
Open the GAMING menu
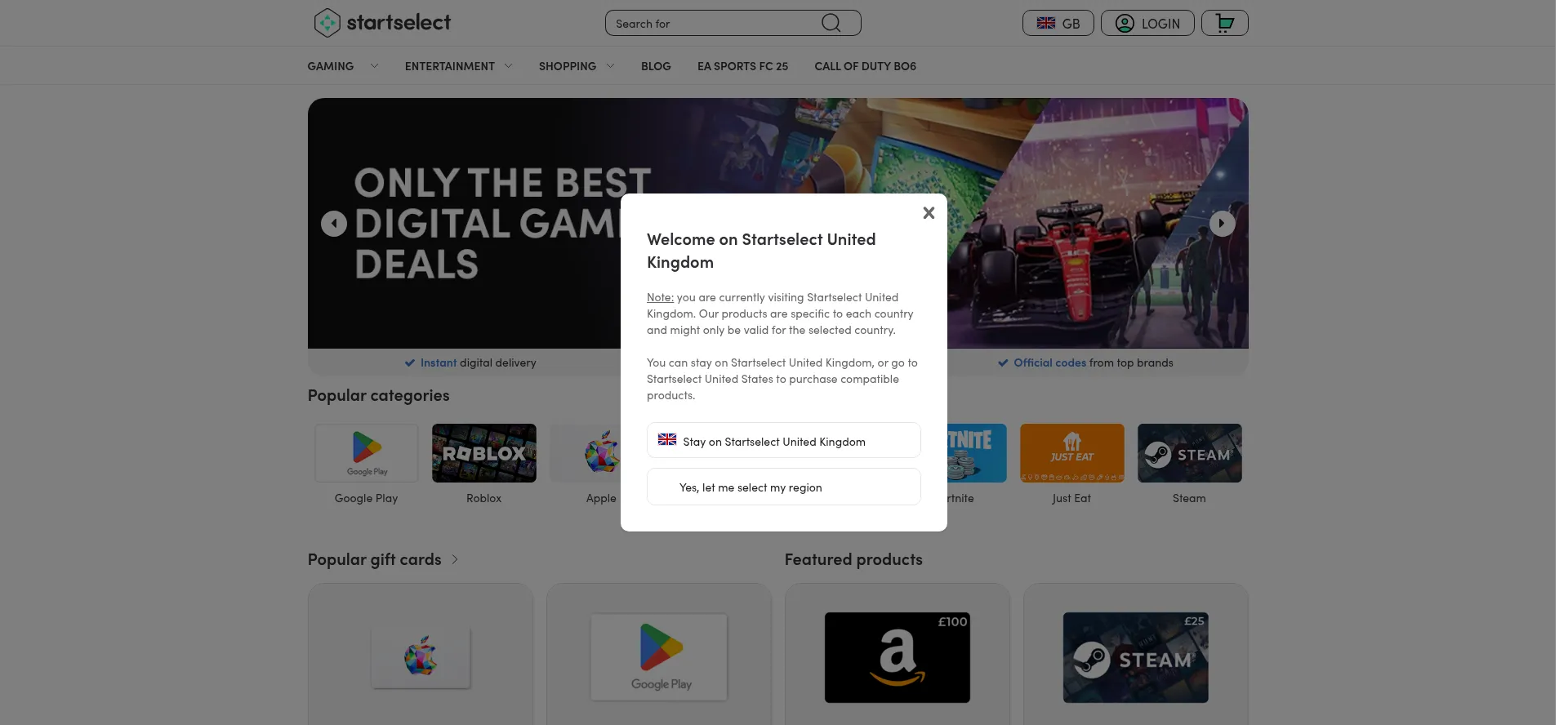coord(331,66)
